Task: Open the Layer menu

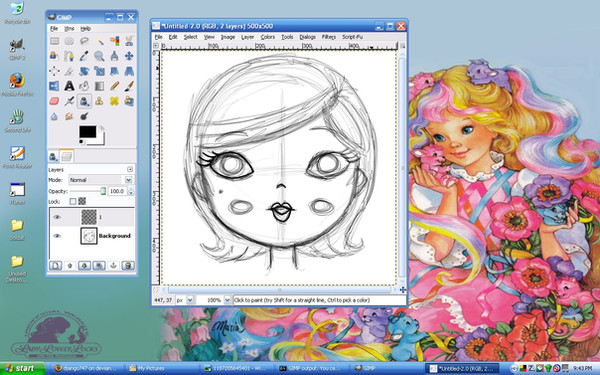Action: click(247, 37)
